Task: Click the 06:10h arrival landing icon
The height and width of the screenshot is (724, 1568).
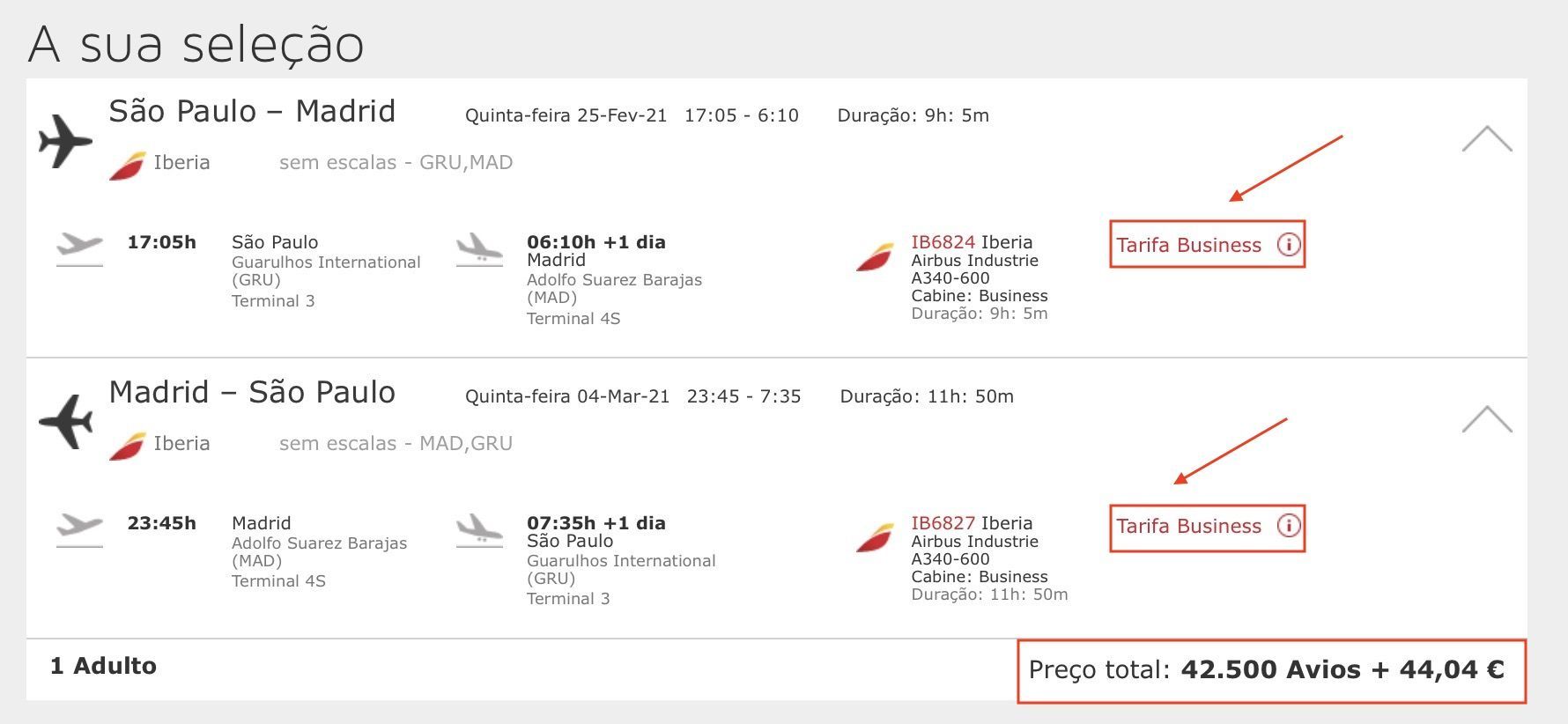Action: tap(479, 248)
